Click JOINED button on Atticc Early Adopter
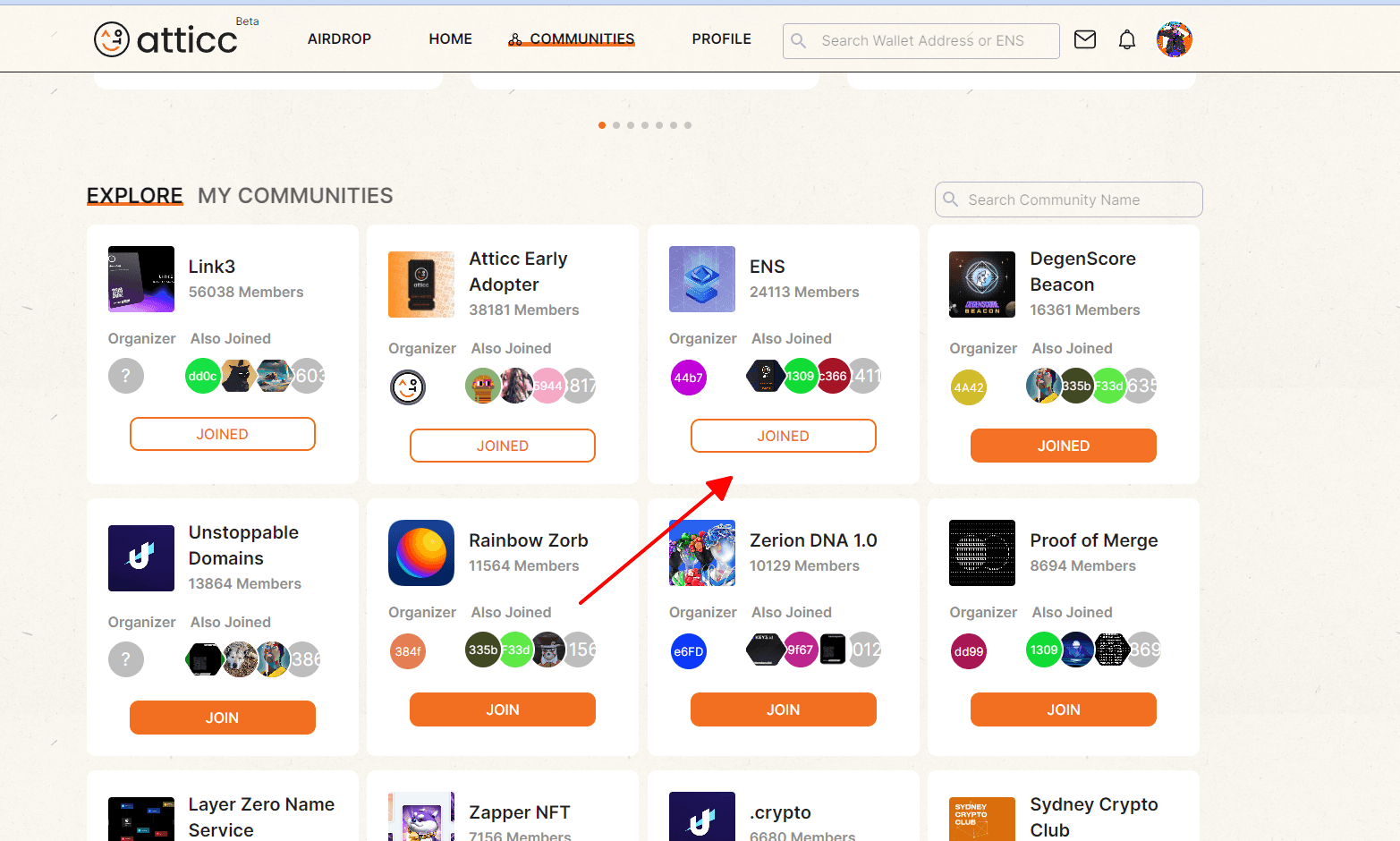1400x841 pixels. pyautogui.click(x=503, y=446)
